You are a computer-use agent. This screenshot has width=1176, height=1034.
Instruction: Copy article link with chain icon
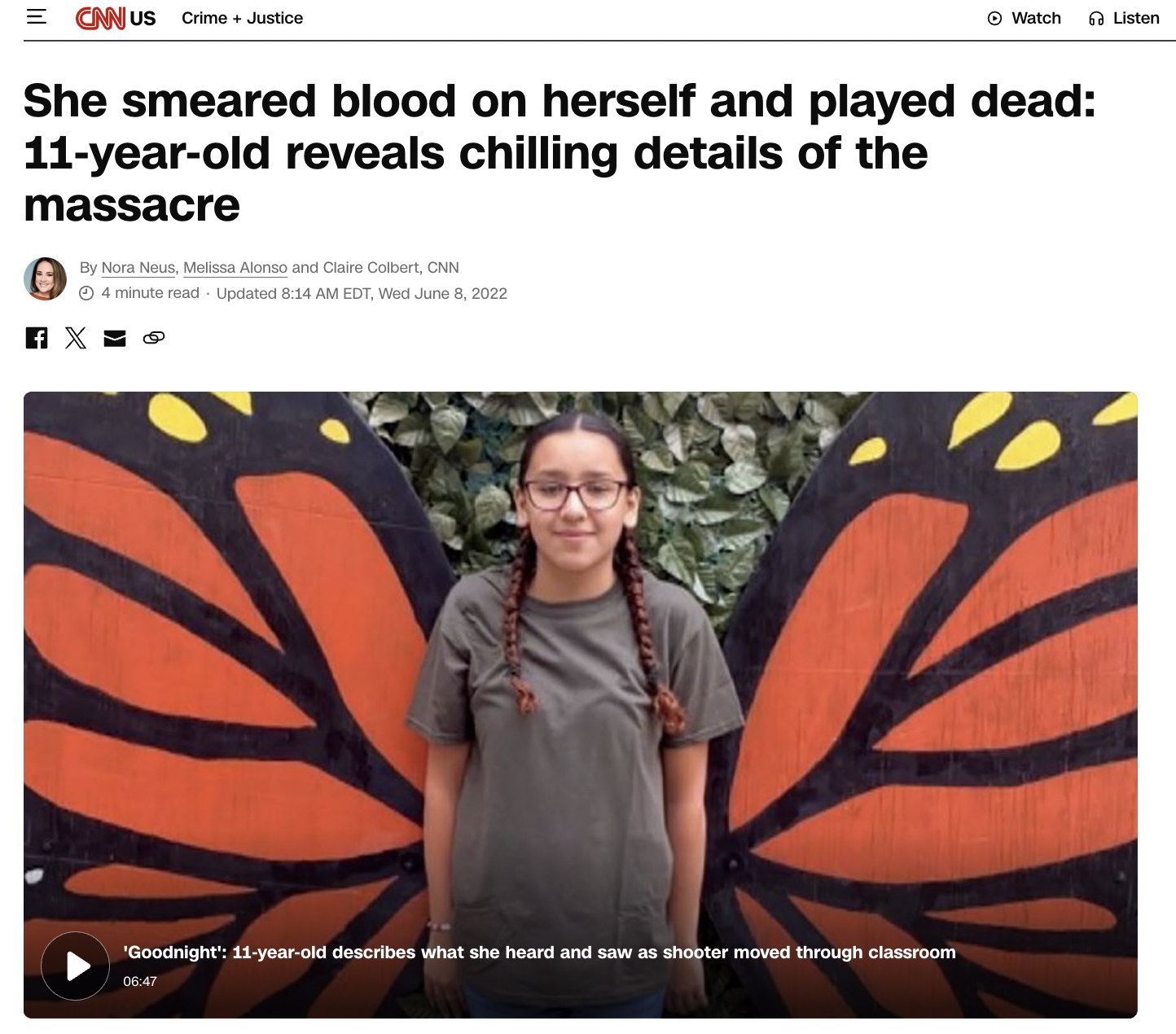pyautogui.click(x=154, y=338)
